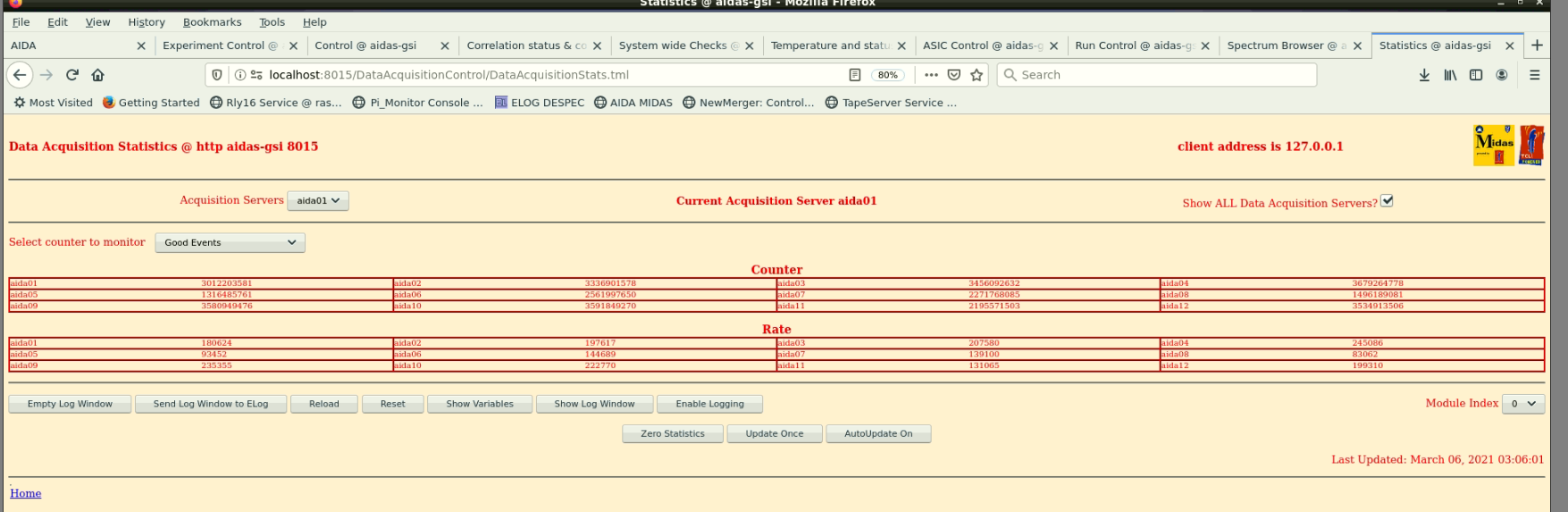Open the library icon in toolbar
Image resolution: width=1568 pixels, height=512 pixels.
1450,75
